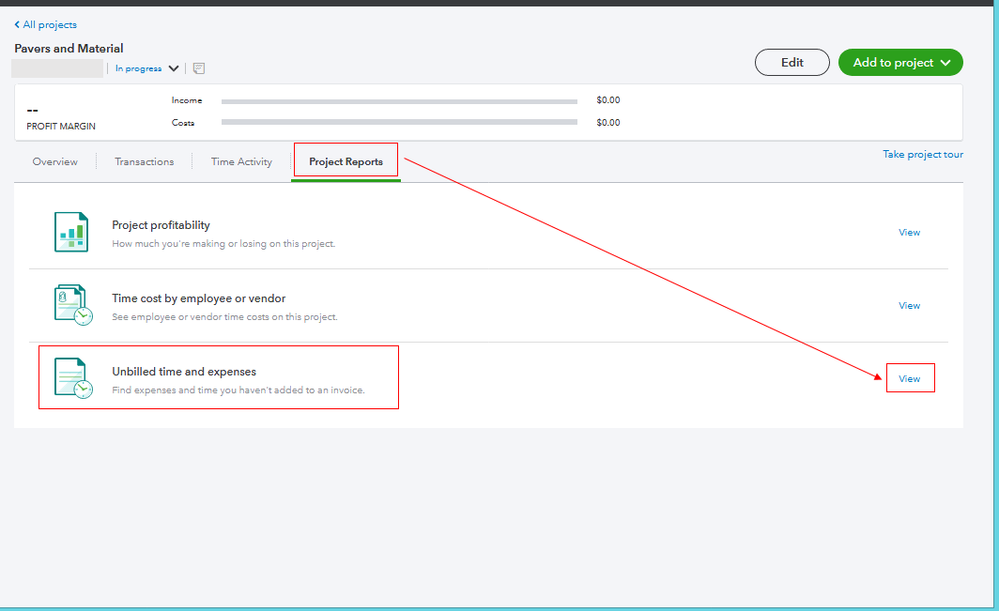Screen dimensions: 999x611
Task: Select the Project Reports tab
Action: (x=346, y=162)
